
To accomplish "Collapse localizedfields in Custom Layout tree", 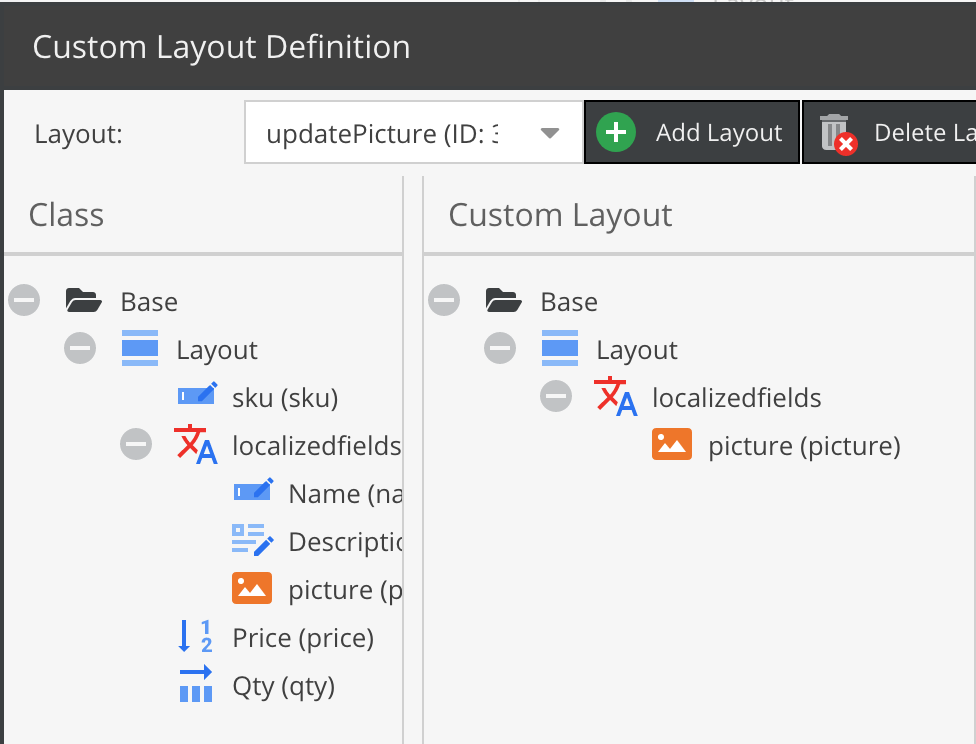I will coord(556,397).
